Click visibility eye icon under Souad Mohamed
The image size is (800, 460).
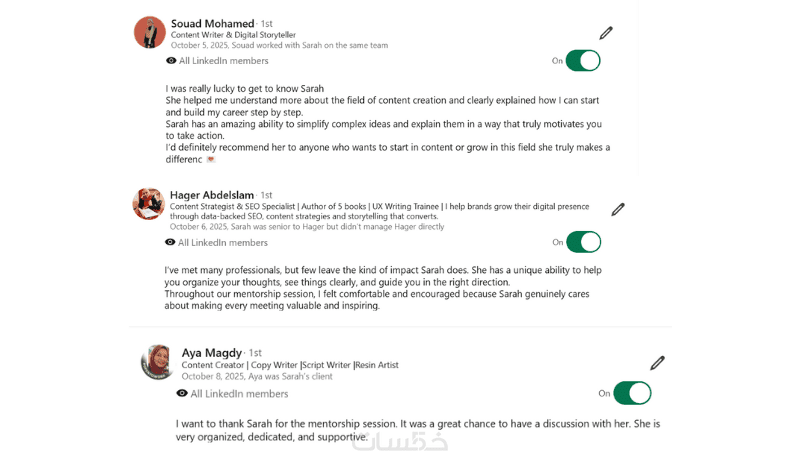tap(171, 61)
